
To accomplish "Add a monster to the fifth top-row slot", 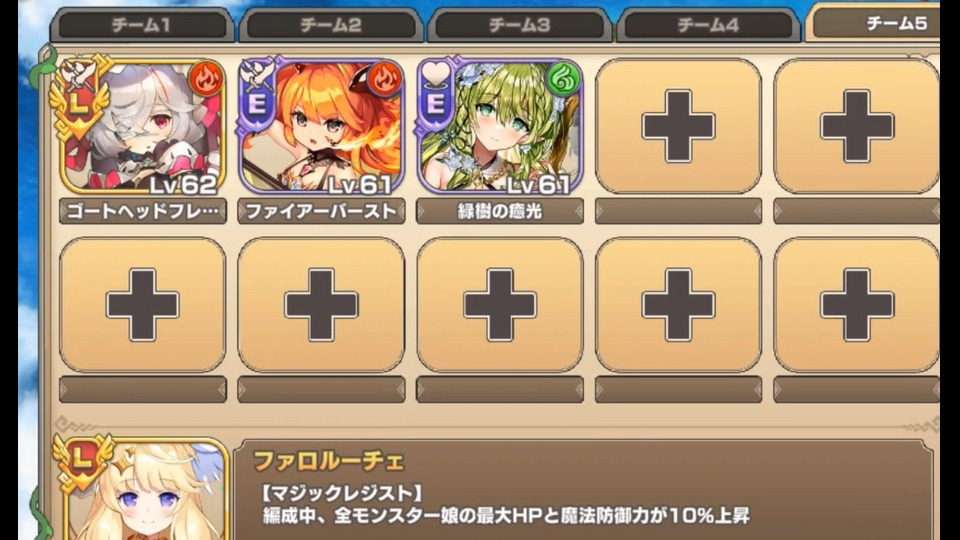I will click(x=856, y=126).
